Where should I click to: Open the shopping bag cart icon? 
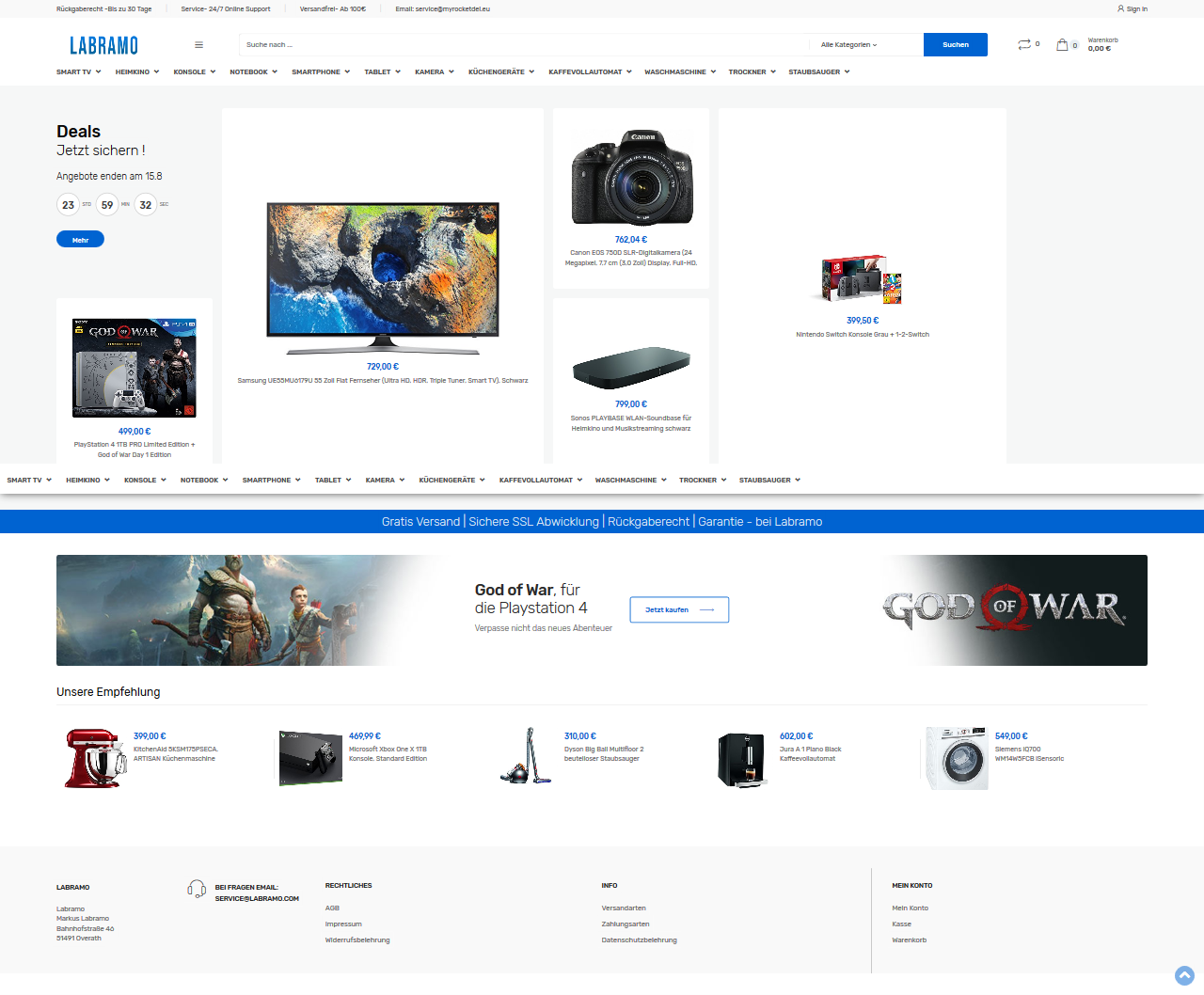click(1062, 44)
